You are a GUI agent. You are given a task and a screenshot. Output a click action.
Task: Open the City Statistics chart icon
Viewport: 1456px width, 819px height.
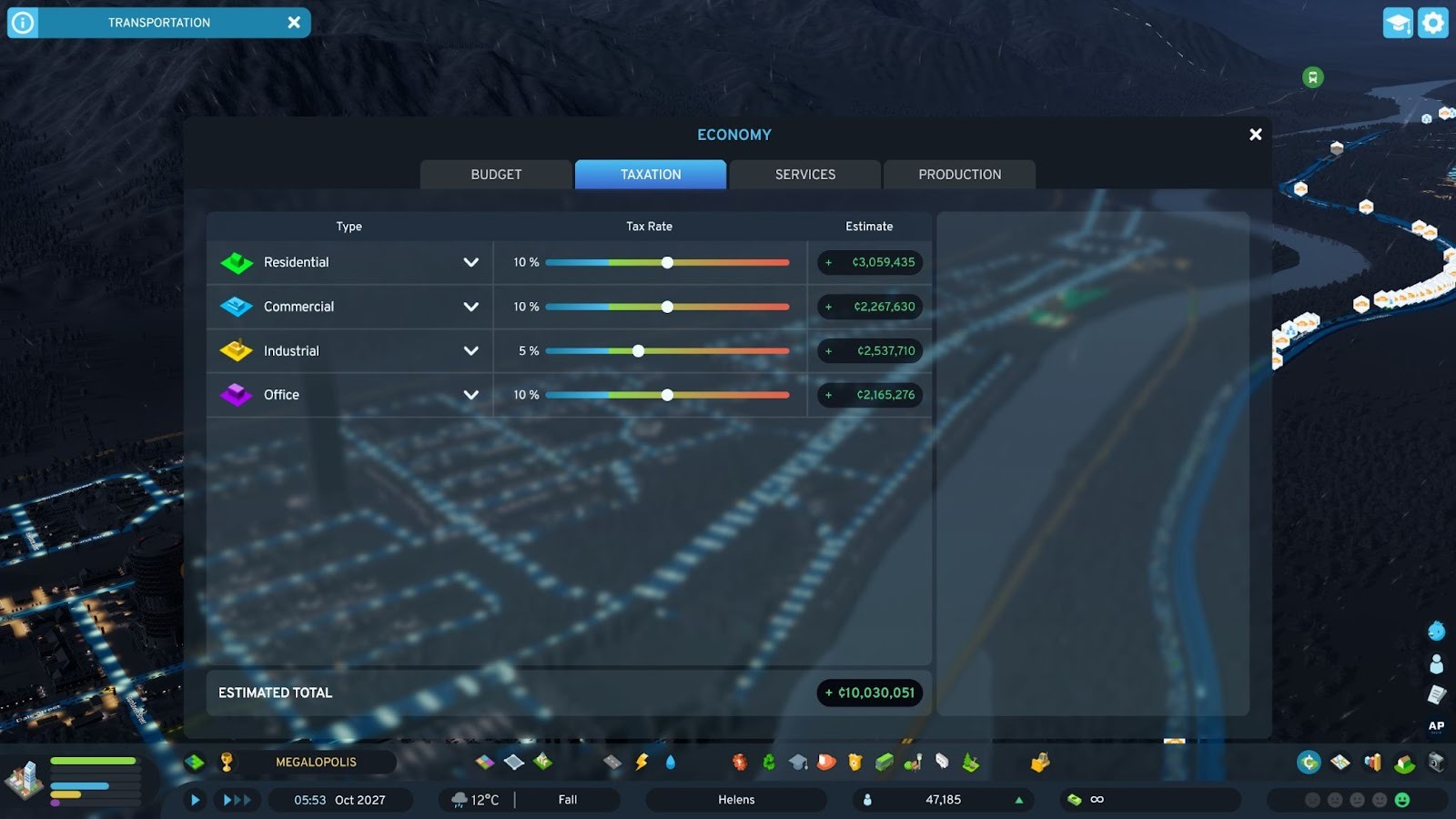(1373, 762)
